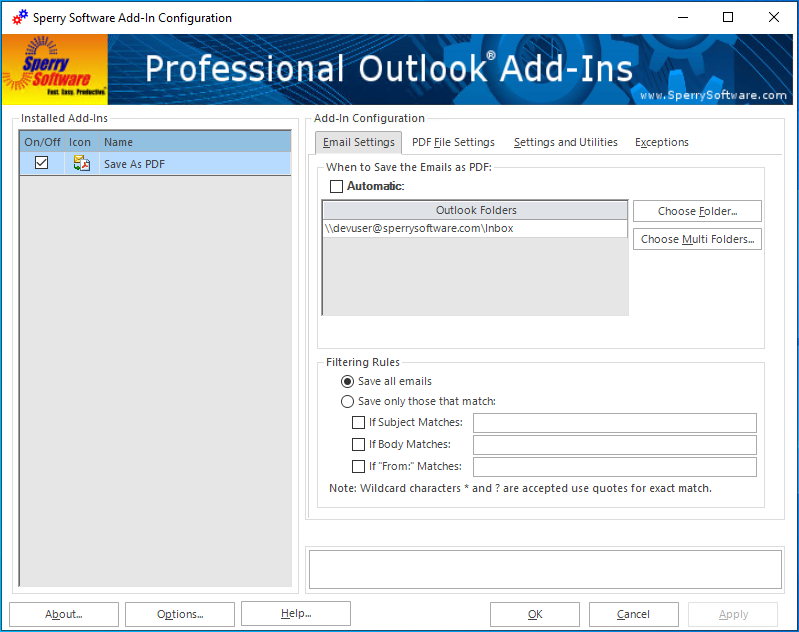The width and height of the screenshot is (799, 632).
Task: Click the Options... button
Action: pyautogui.click(x=180, y=614)
